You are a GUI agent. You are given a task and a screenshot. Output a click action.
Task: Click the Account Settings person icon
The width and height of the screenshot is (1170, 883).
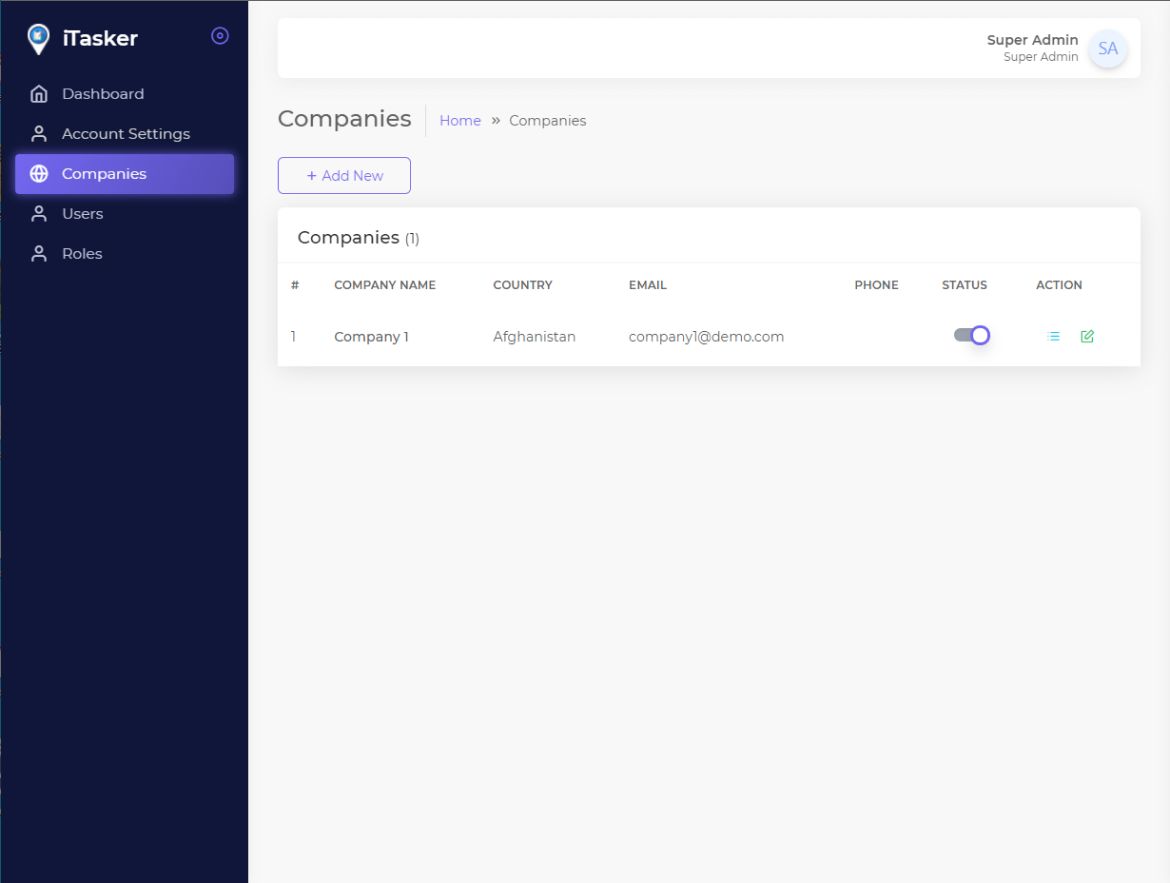[x=39, y=134]
